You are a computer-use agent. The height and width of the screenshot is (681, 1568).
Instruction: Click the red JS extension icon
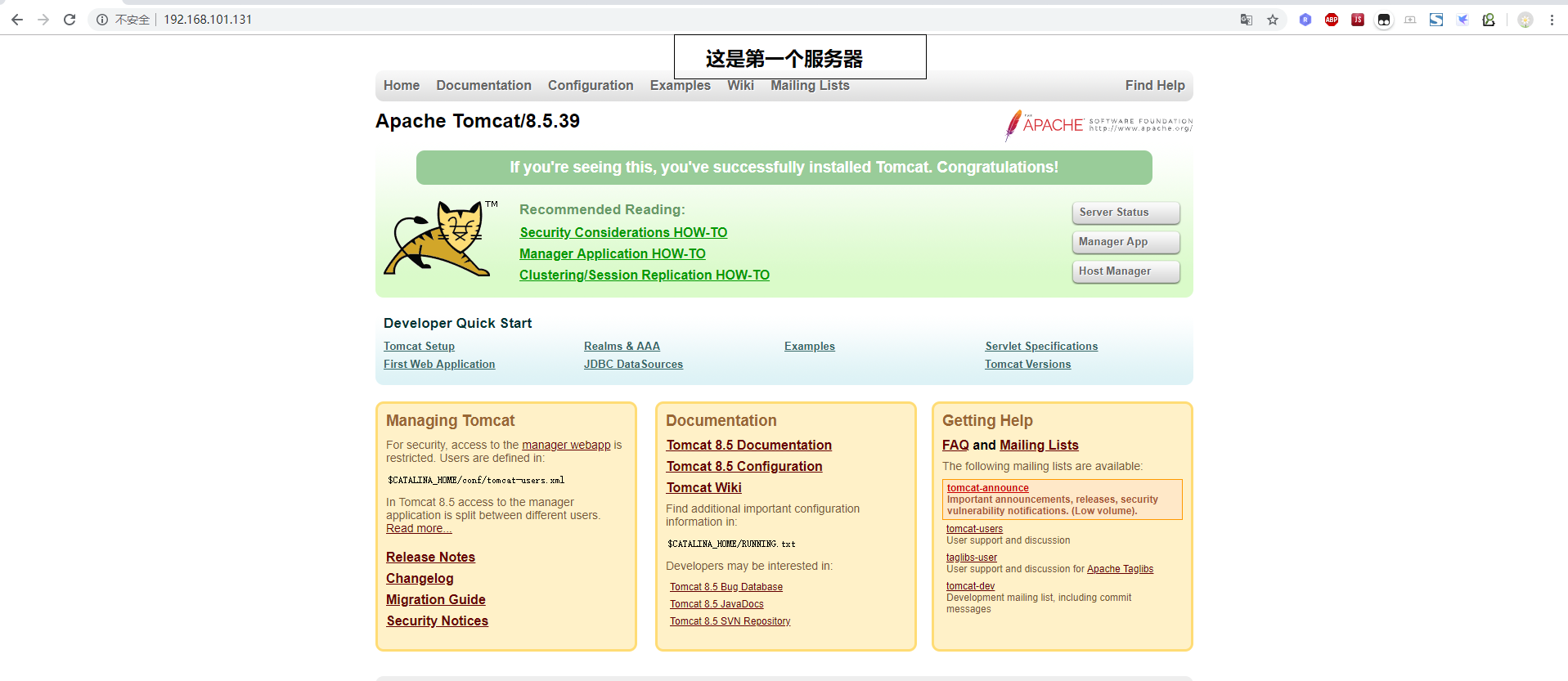(x=1358, y=20)
